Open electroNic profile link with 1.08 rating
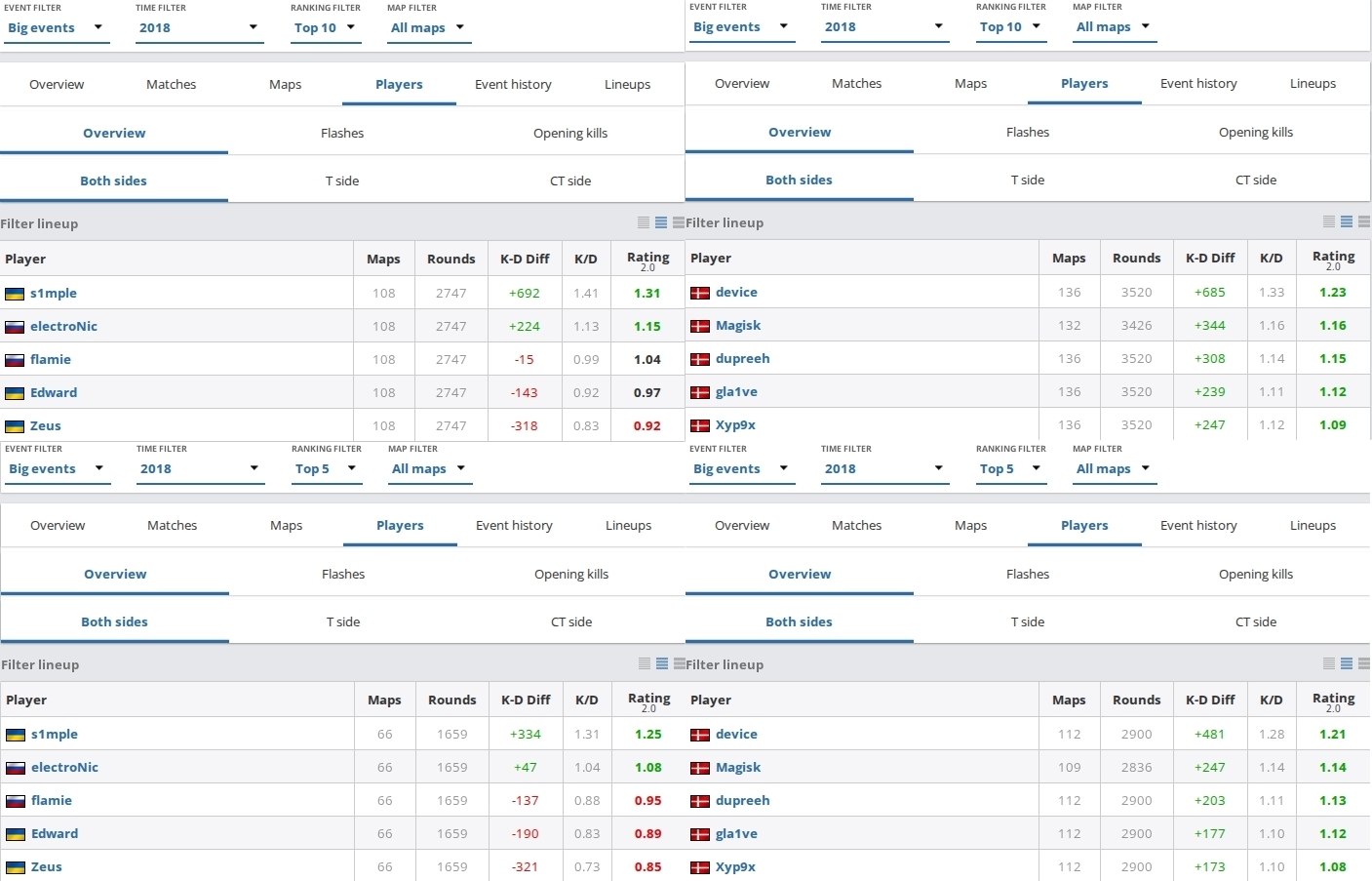Screen dimensions: 1372x881 [x=64, y=768]
